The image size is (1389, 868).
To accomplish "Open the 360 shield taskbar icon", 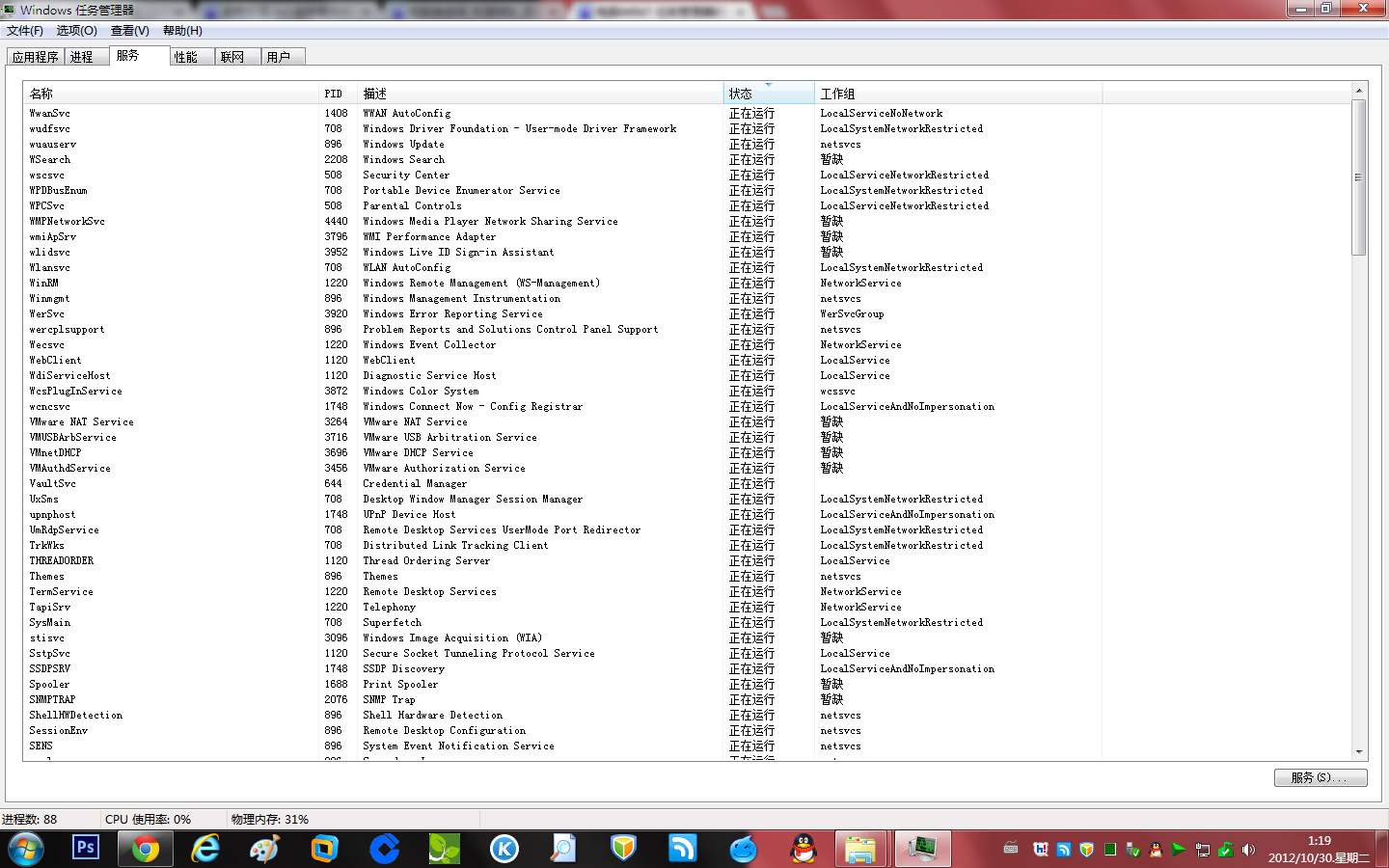I will coord(623,849).
